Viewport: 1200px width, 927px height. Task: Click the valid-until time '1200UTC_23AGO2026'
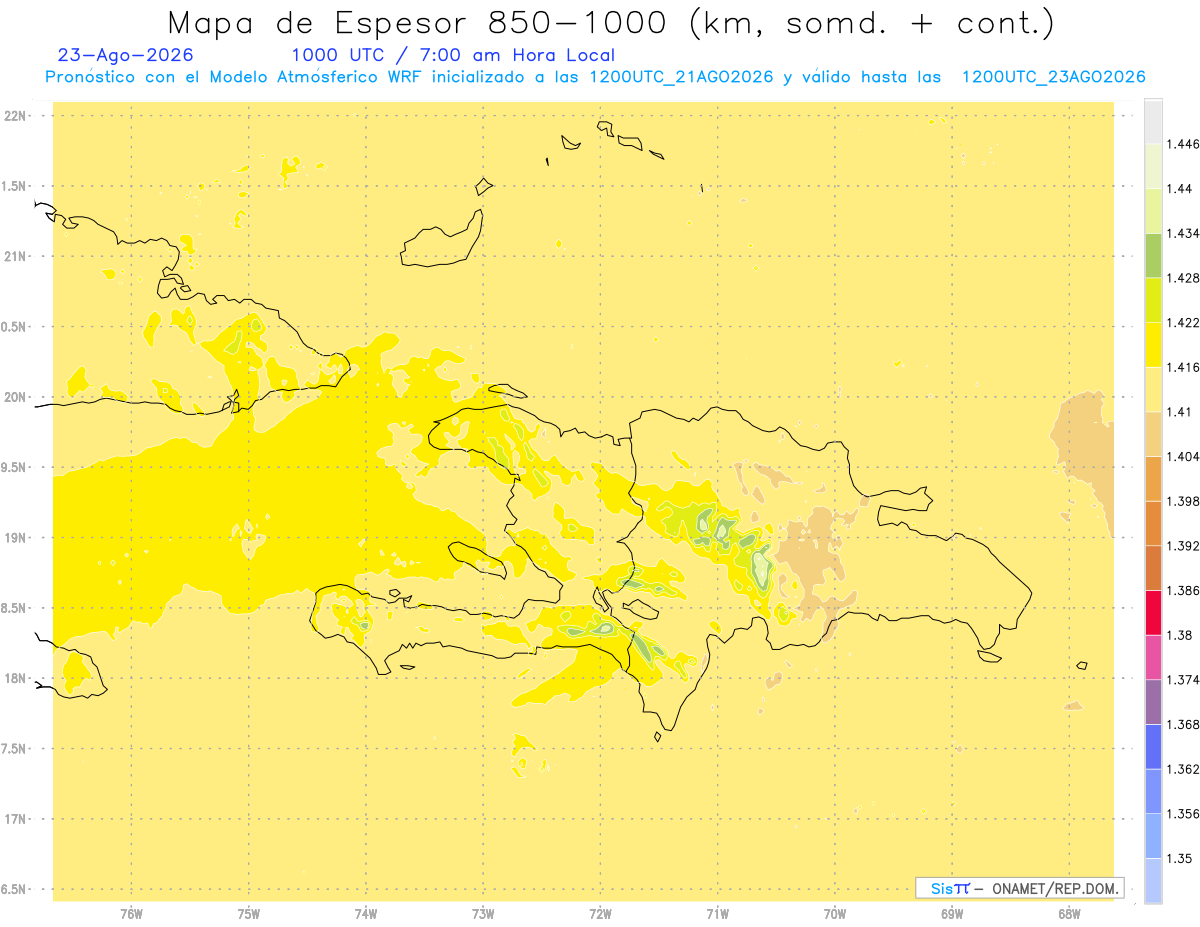1053,77
